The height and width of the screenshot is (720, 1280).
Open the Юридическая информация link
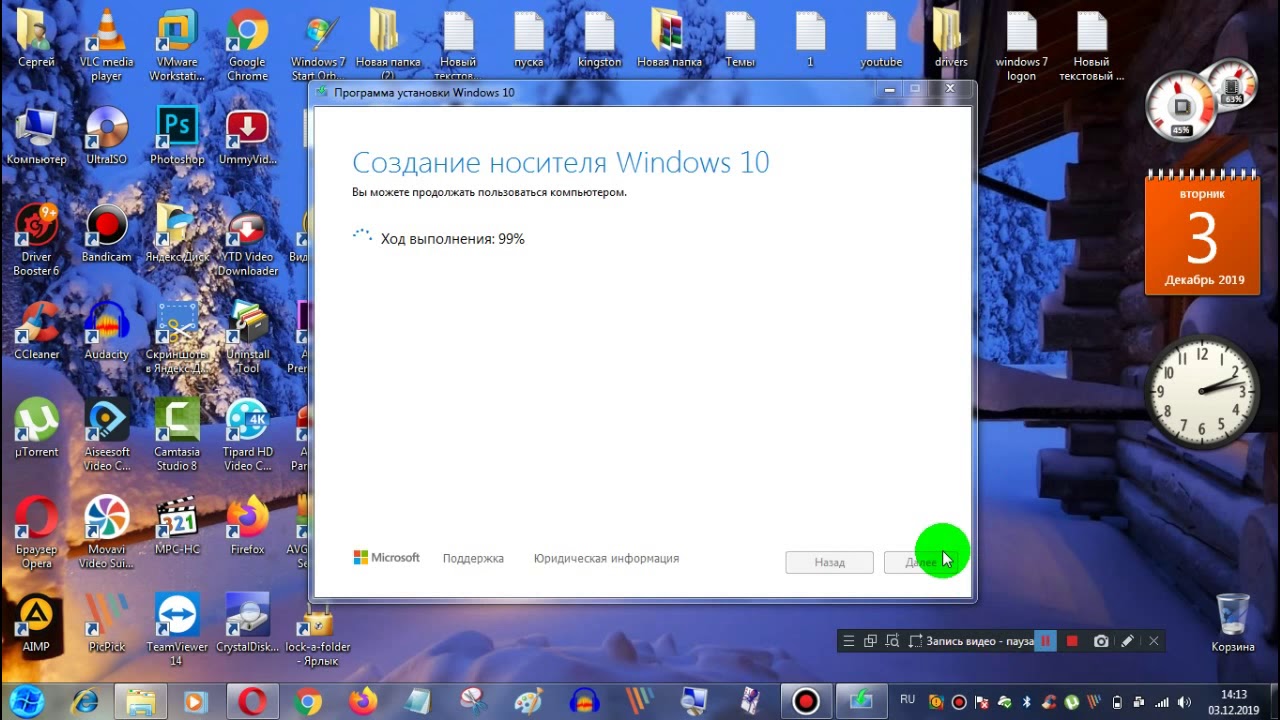606,559
